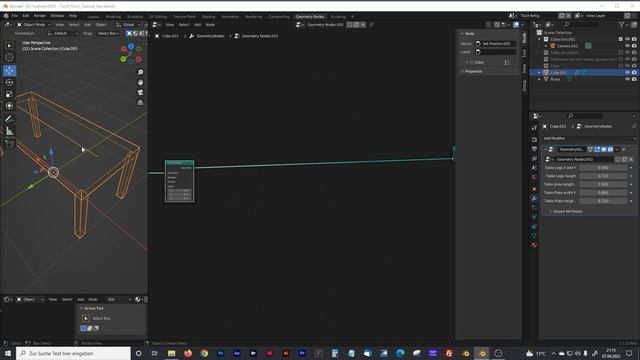This screenshot has width=640, height=360.
Task: Toggle Collection.001 exclude checkbox in outliner
Action: click(x=621, y=39)
